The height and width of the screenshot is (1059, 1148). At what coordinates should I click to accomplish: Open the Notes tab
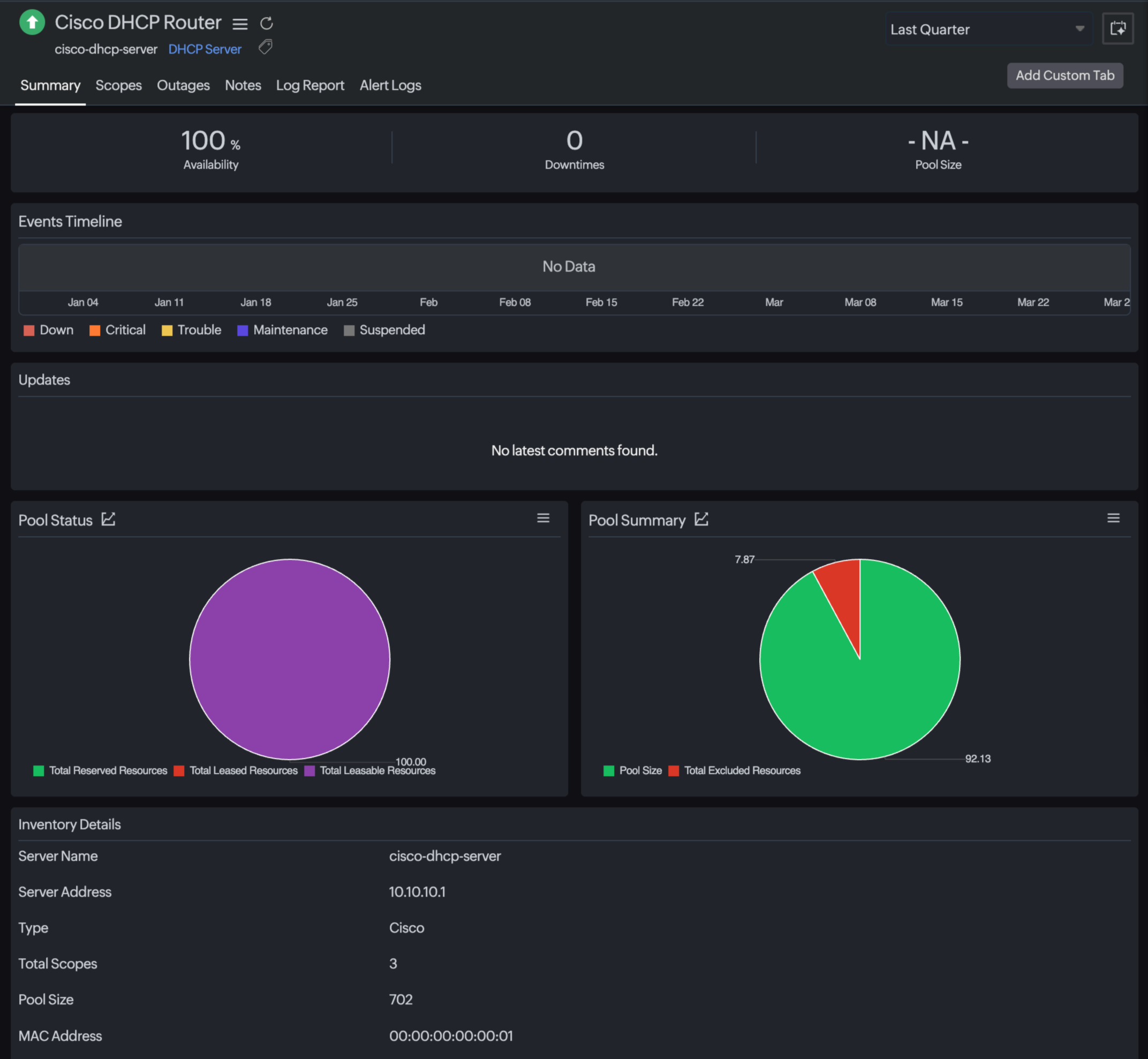pos(243,85)
